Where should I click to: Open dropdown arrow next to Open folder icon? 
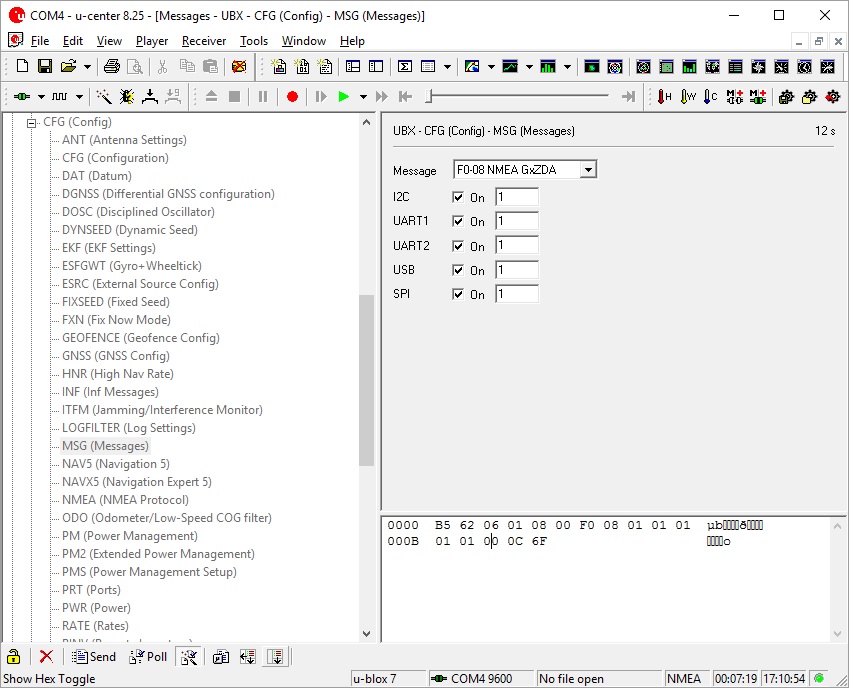click(87, 67)
